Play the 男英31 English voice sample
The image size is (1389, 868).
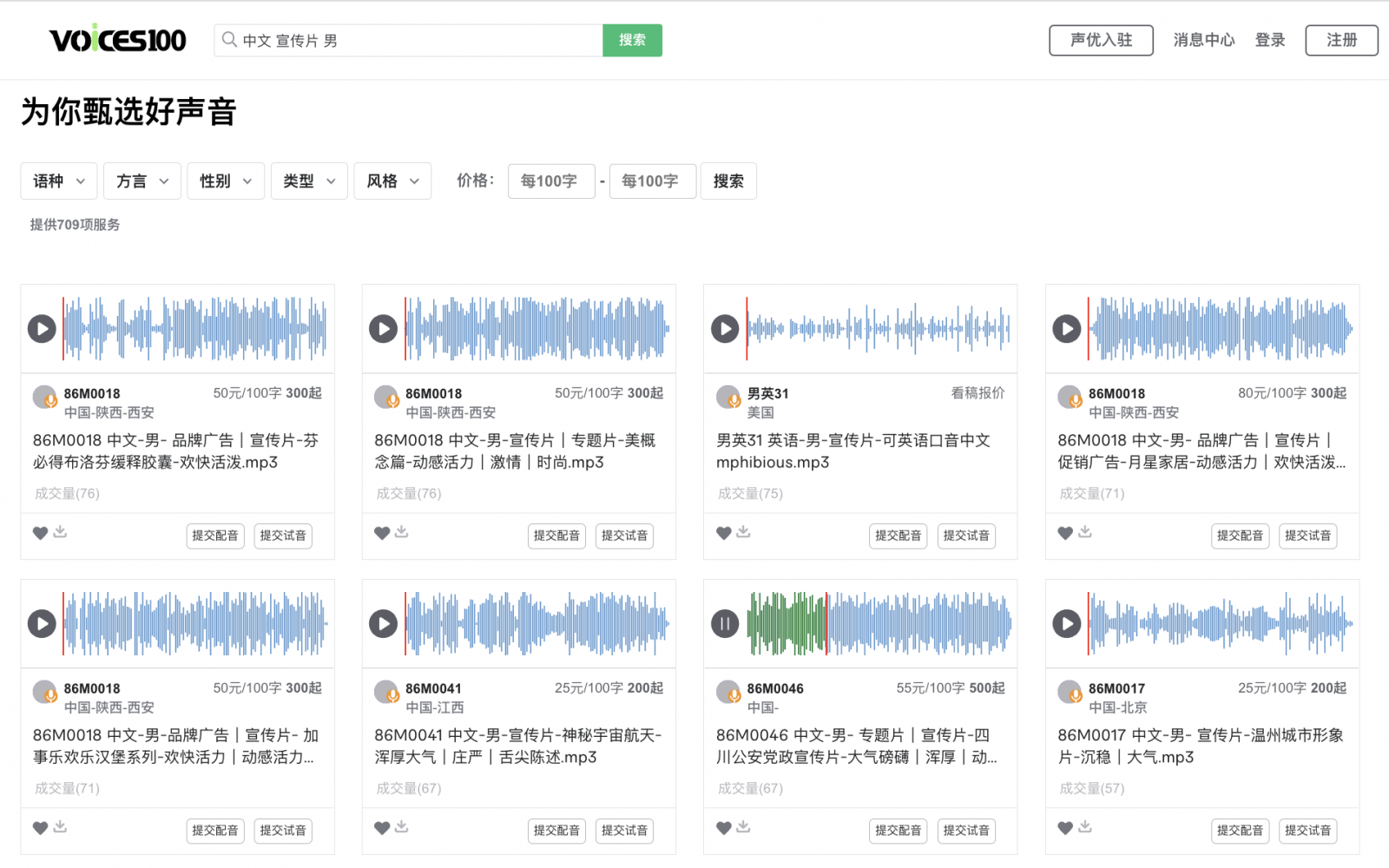coord(725,329)
